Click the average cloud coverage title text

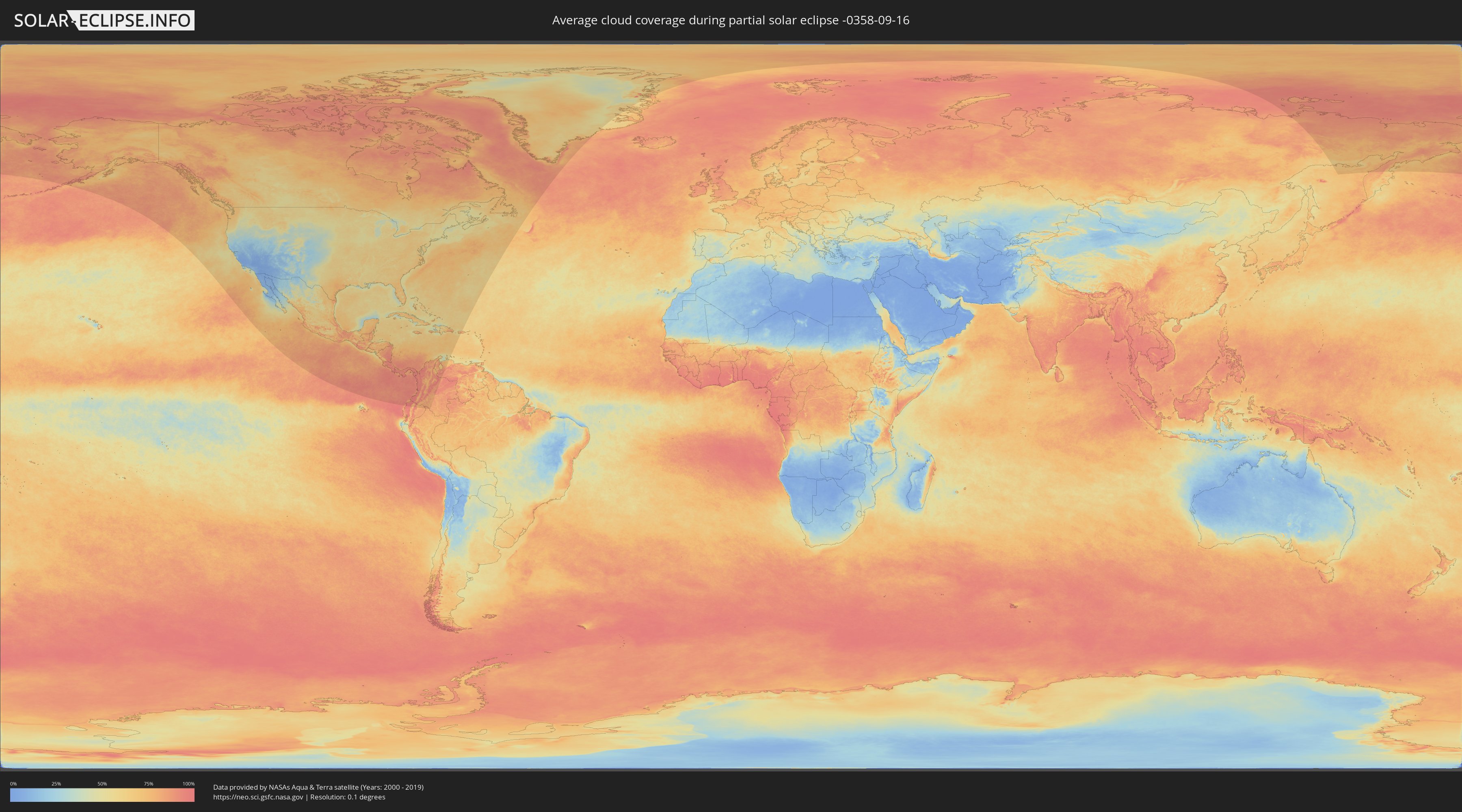tap(731, 20)
